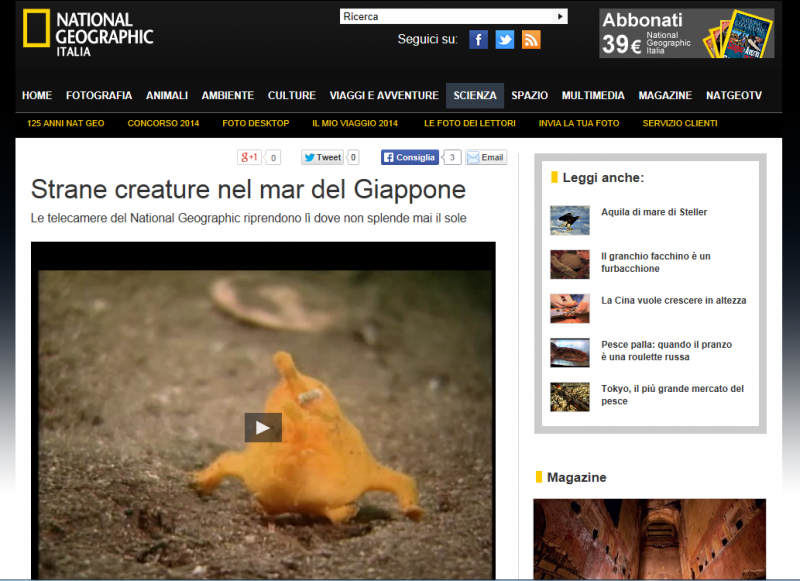
Task: Go to the ANIMALI section
Action: click(x=167, y=96)
